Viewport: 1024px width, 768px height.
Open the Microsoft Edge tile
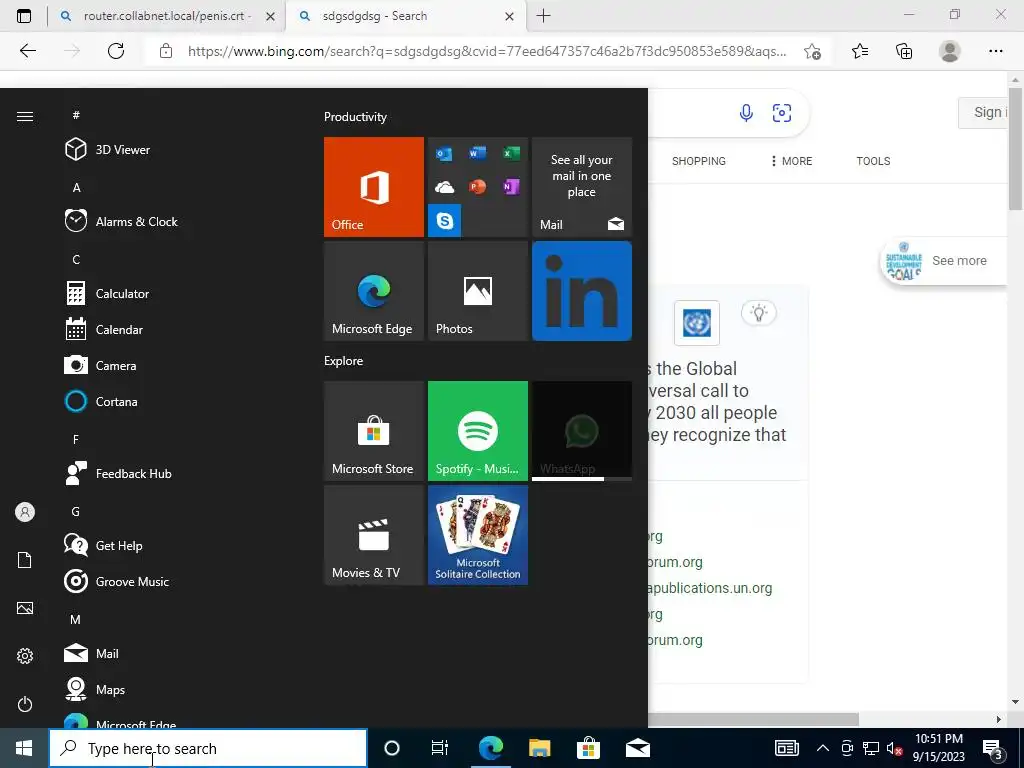[x=374, y=291]
